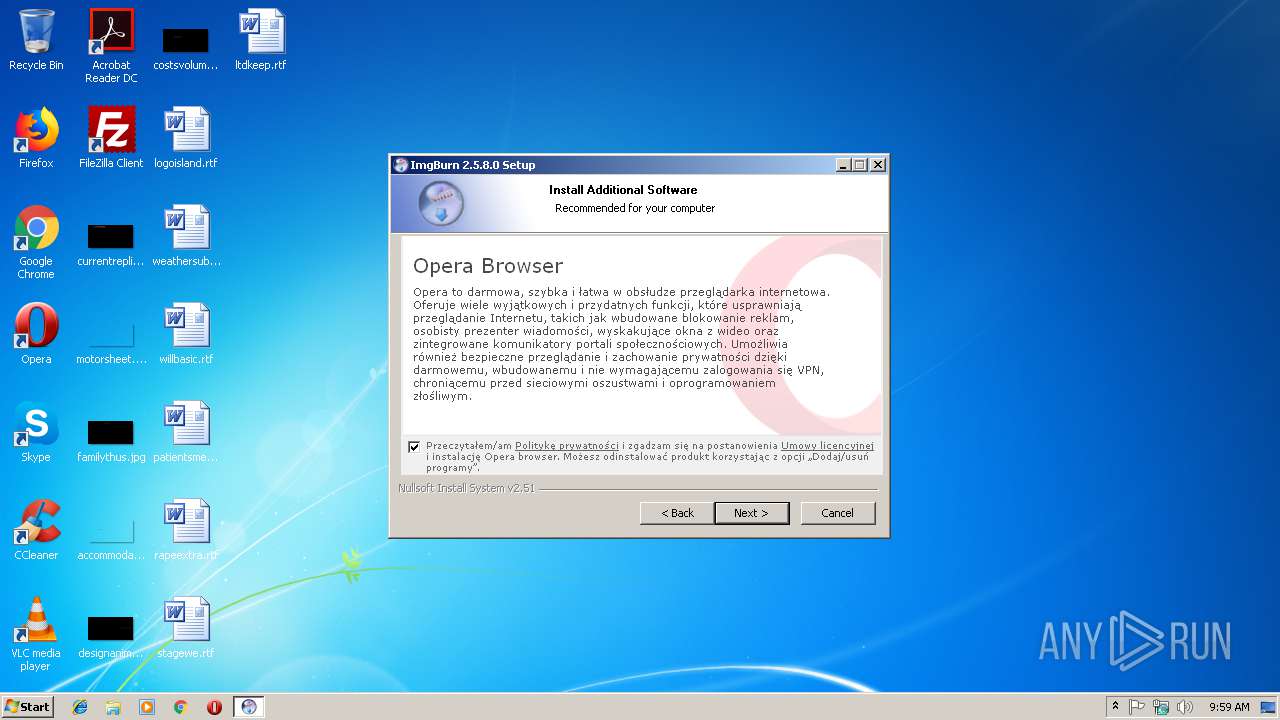This screenshot has height=720, width=1280.
Task: Open FileZilla Client desktop shortcut
Action: [111, 138]
